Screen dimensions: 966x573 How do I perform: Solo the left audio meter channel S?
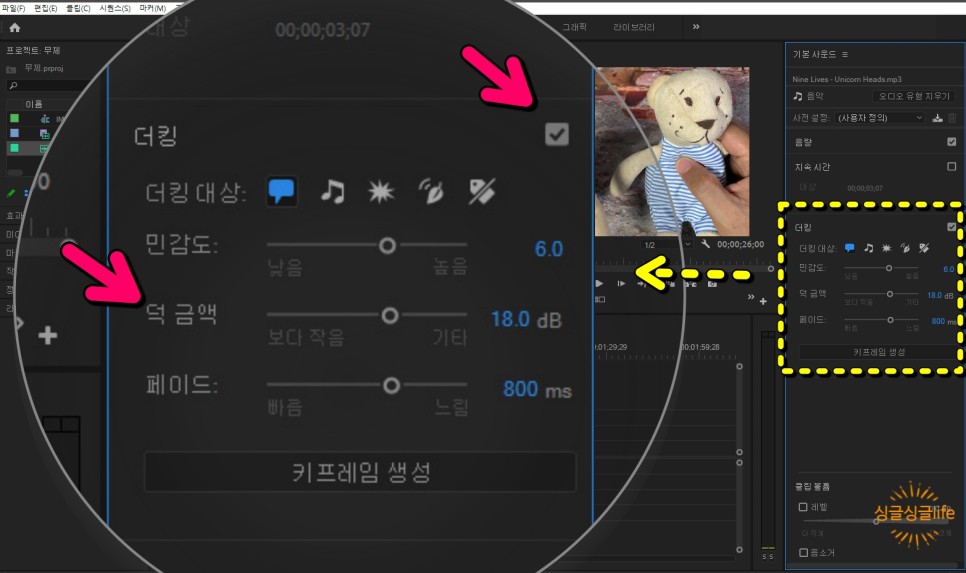765,556
